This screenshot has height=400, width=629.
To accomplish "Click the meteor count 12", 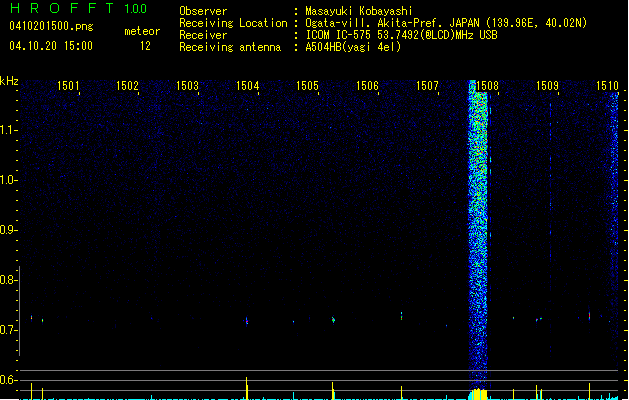I will 145,46.
